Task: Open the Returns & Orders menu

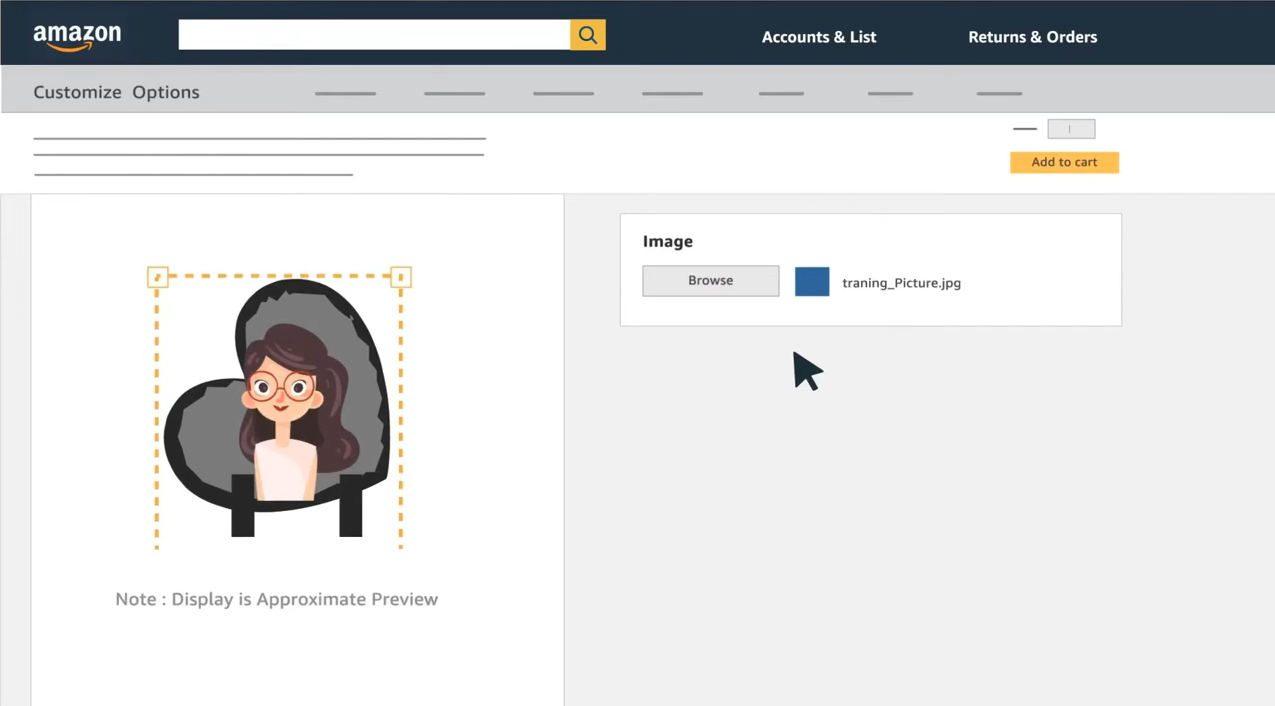Action: 1032,37
